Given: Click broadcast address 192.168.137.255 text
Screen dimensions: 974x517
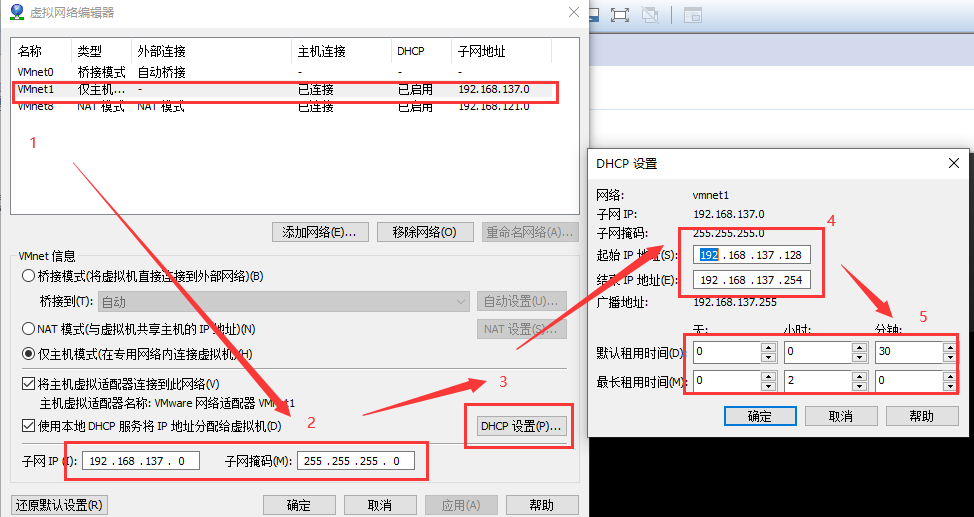Looking at the screenshot, I should point(735,303).
